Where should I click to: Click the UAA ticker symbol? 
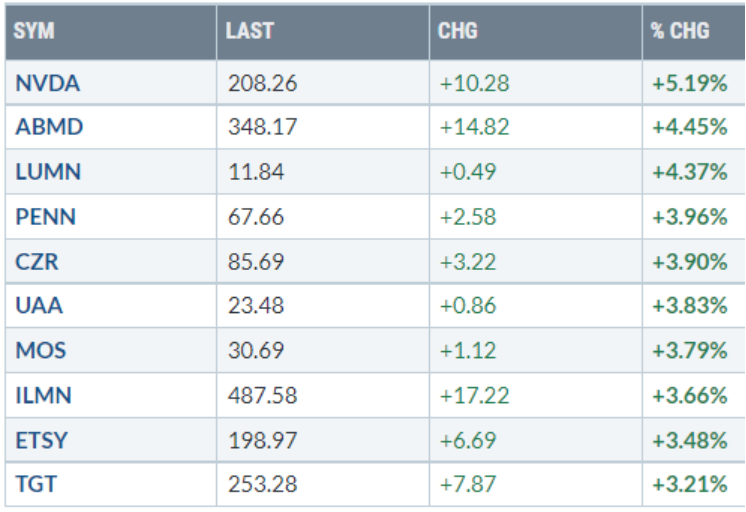pos(39,306)
